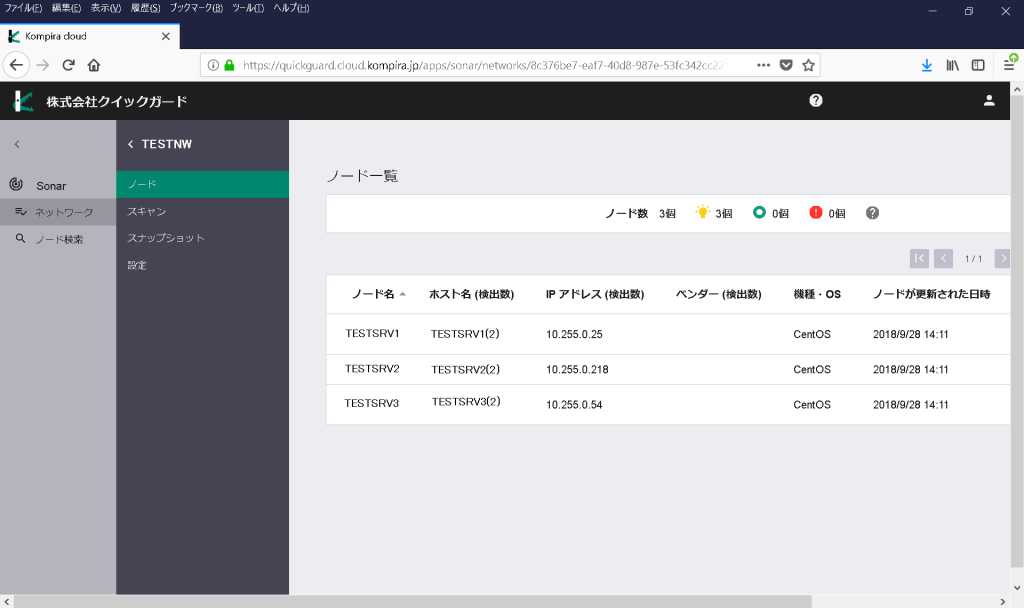Open the TESTSRV1 node entry
Image resolution: width=1024 pixels, height=608 pixels.
click(372, 333)
